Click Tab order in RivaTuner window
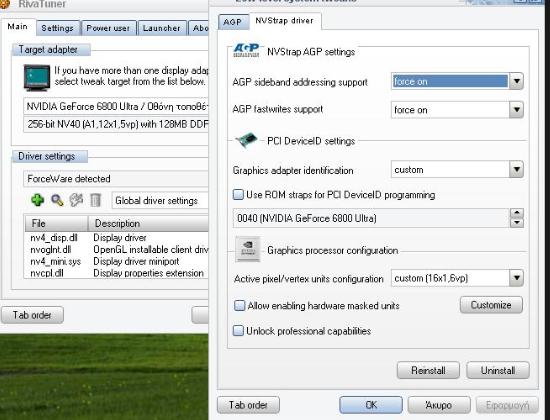The width and height of the screenshot is (550, 420). point(32,315)
